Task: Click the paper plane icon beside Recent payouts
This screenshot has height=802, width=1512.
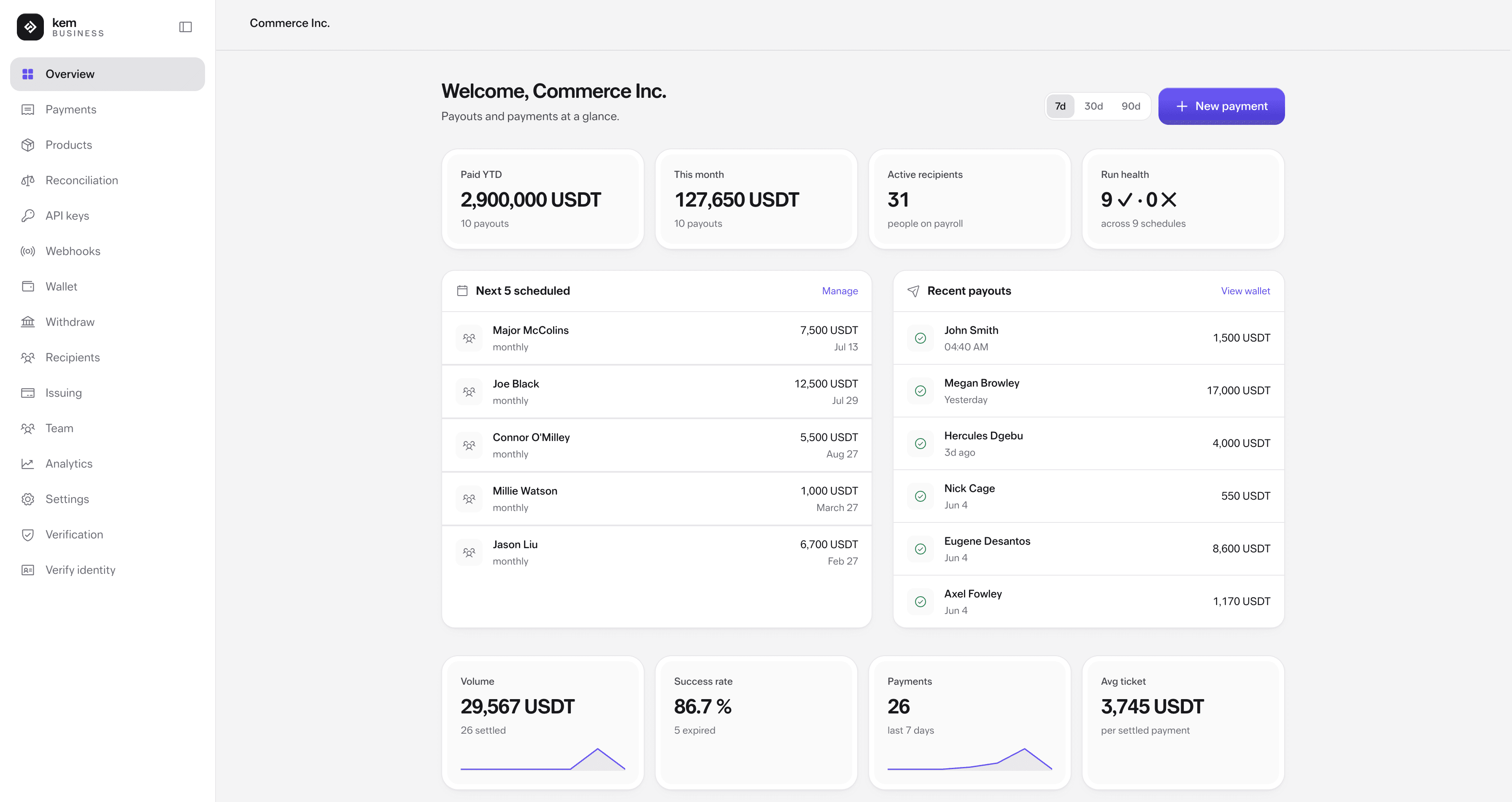Action: pos(913,291)
